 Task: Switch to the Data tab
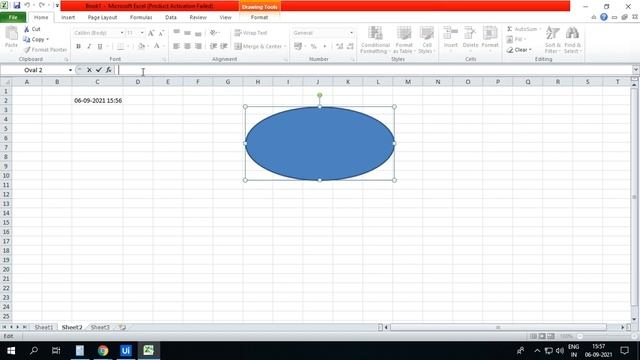pyautogui.click(x=171, y=17)
